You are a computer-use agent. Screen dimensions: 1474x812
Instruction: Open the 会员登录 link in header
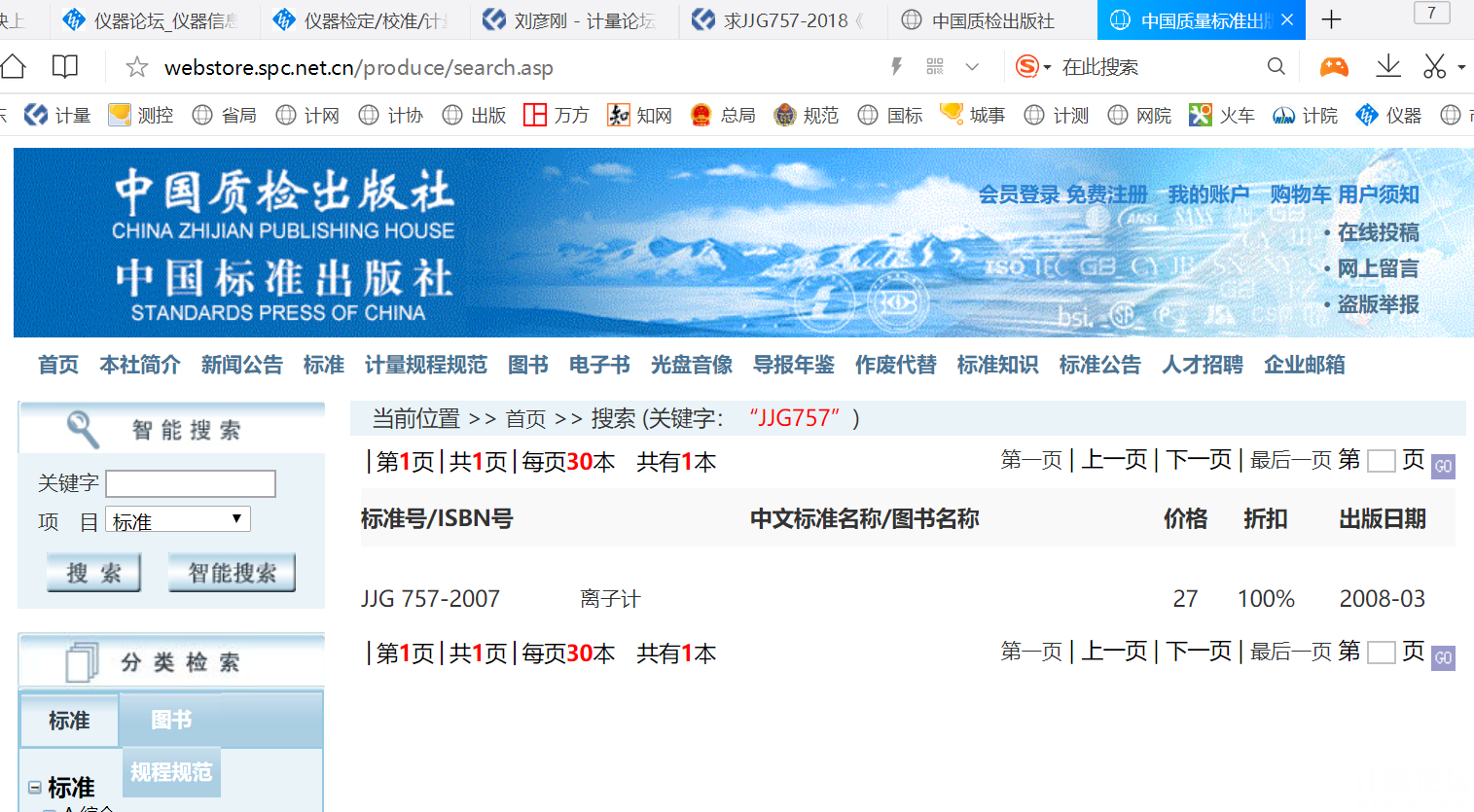click(x=1018, y=194)
